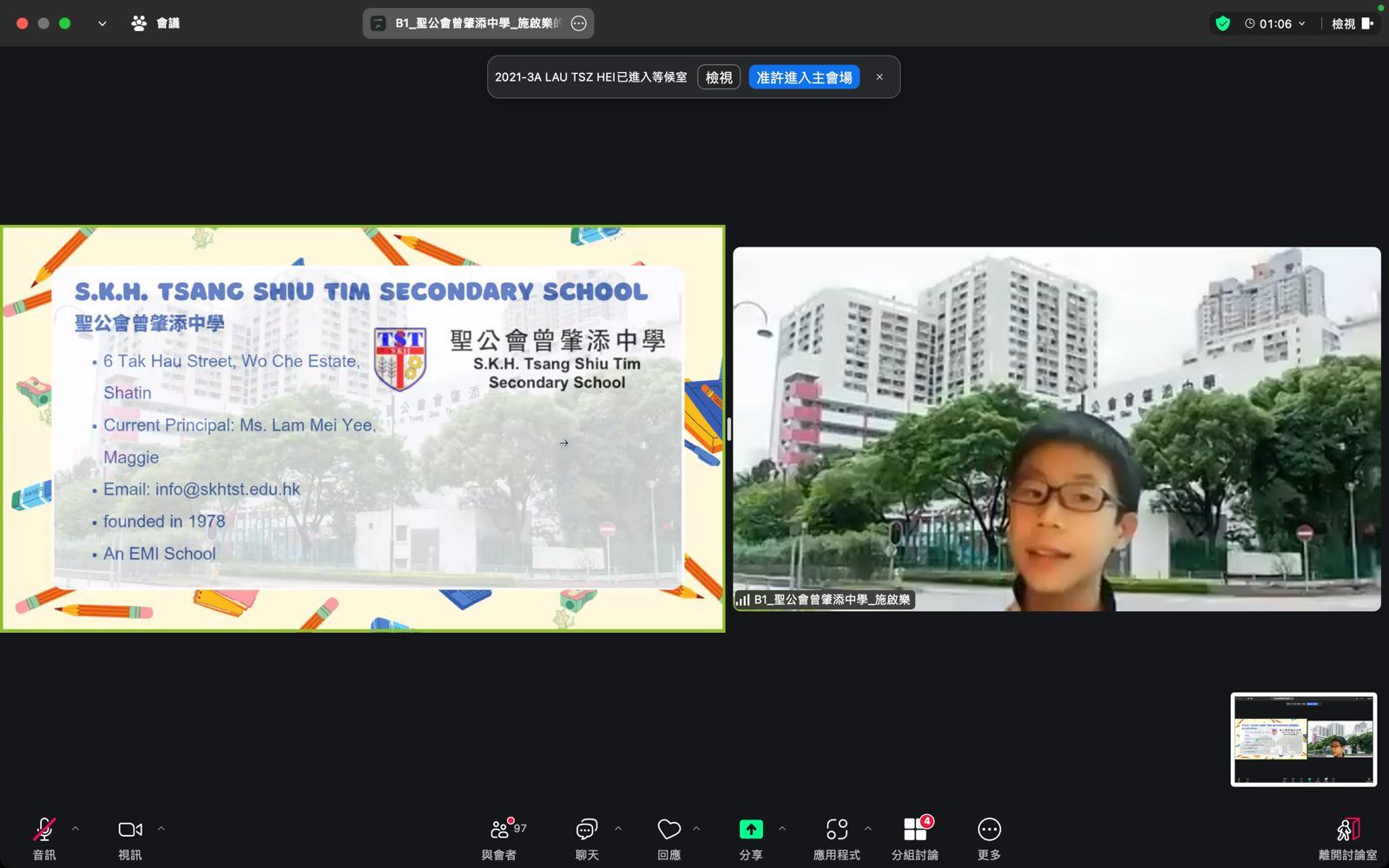Expand reactions options chevron

696,829
